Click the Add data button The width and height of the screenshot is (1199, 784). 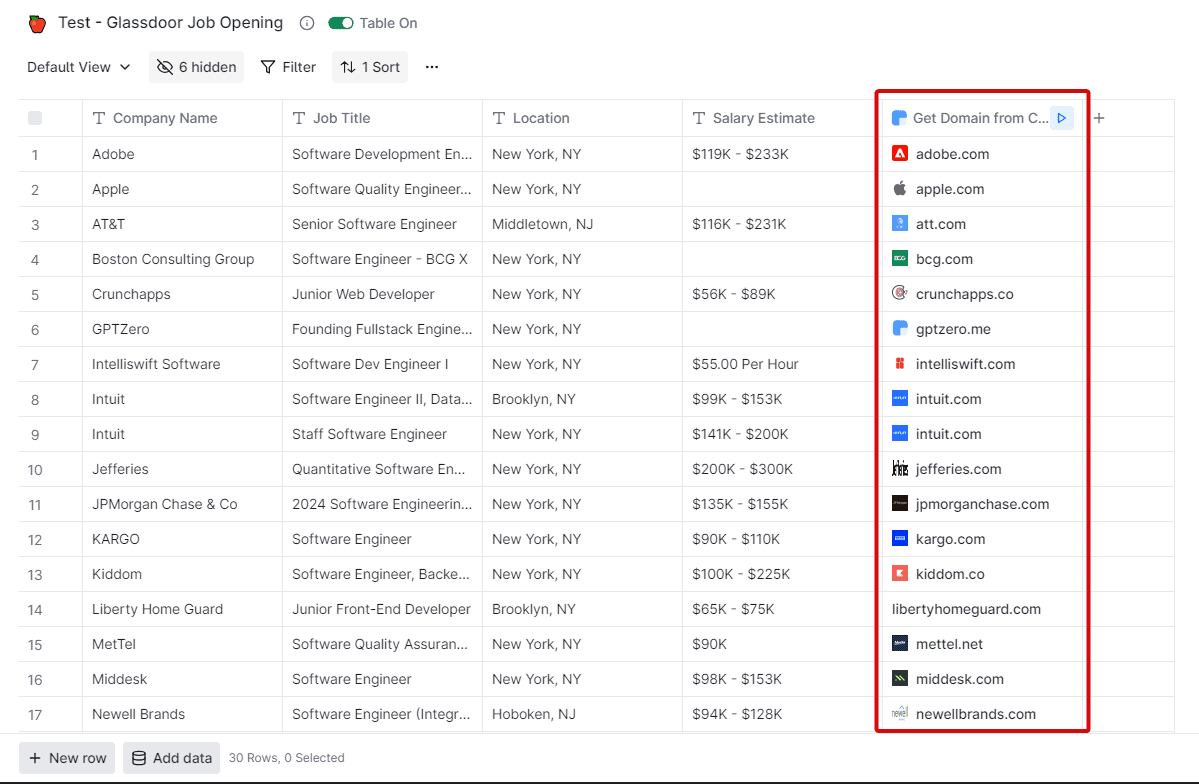[x=172, y=758]
